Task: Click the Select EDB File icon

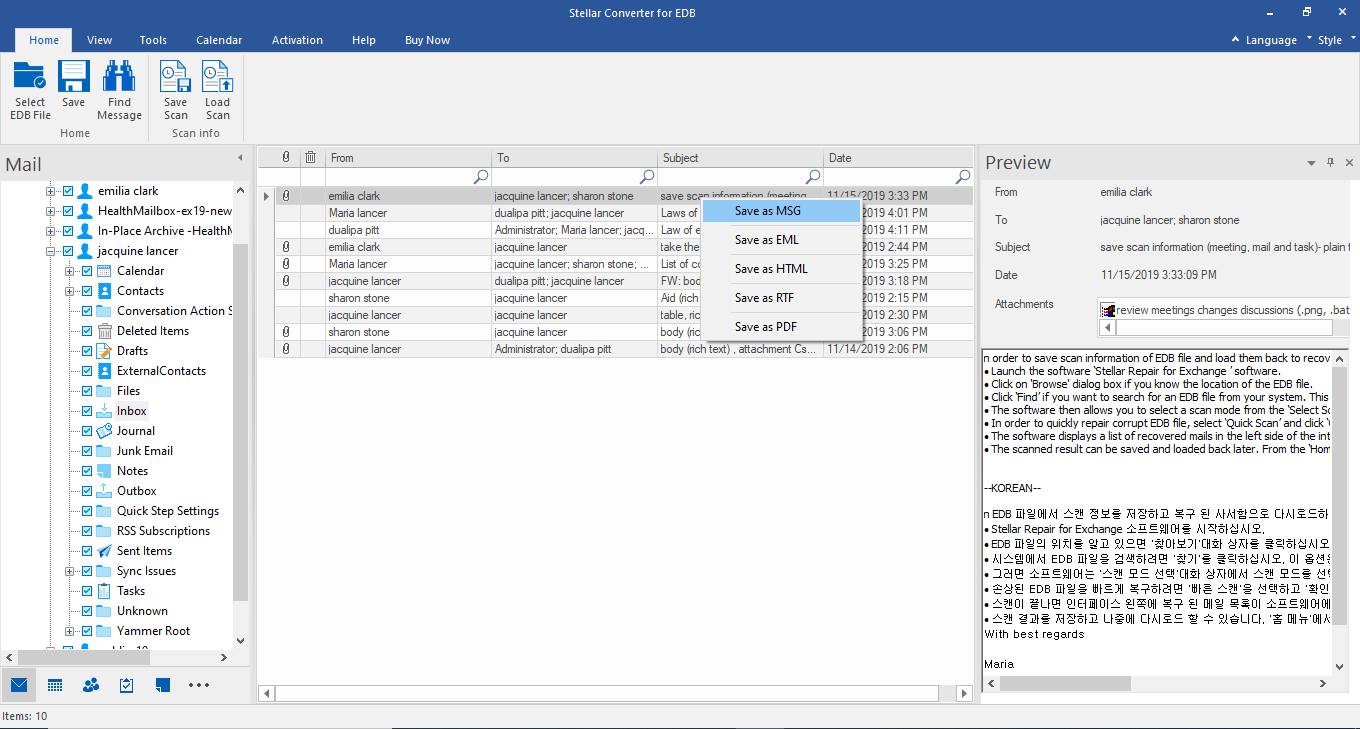Action: coord(30,76)
